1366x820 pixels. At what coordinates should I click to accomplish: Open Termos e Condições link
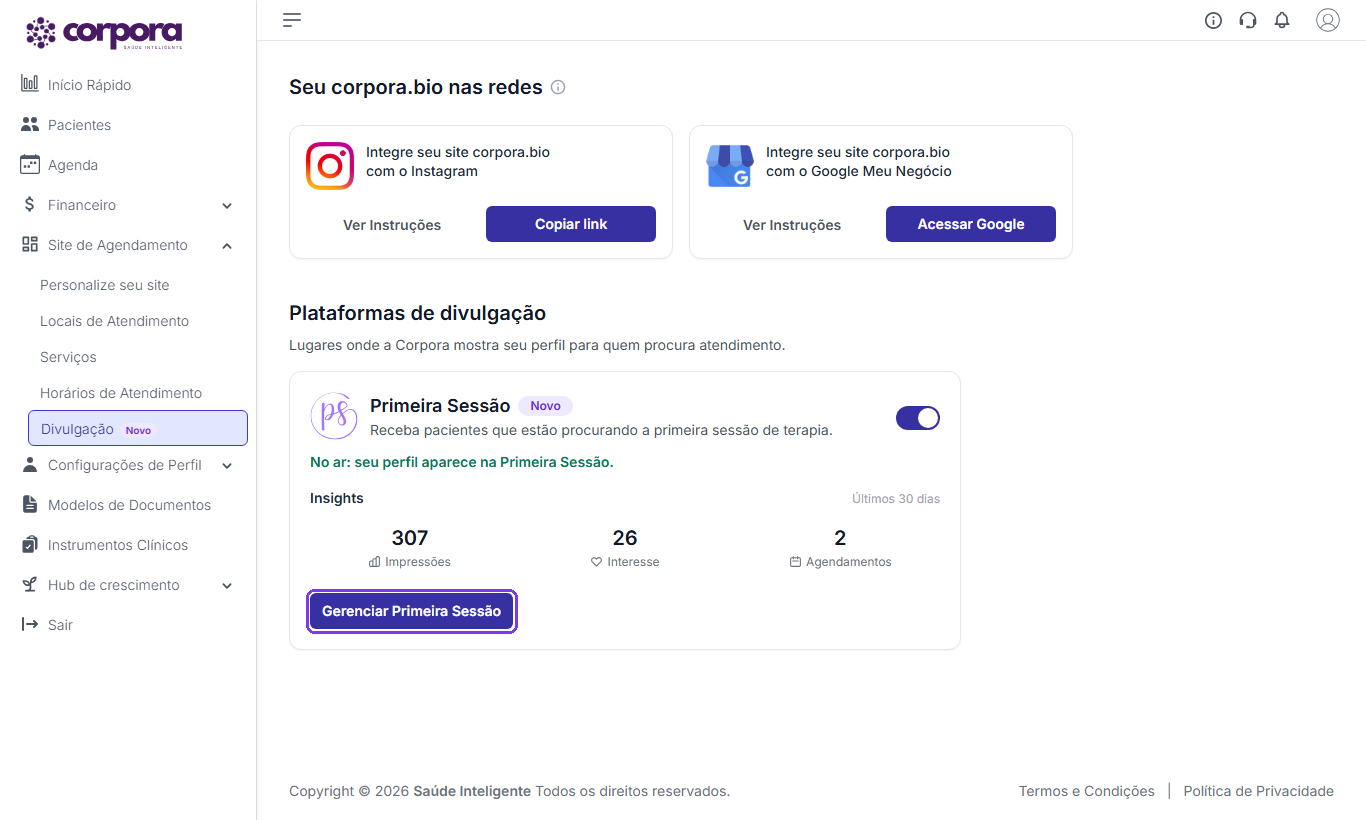(1087, 791)
